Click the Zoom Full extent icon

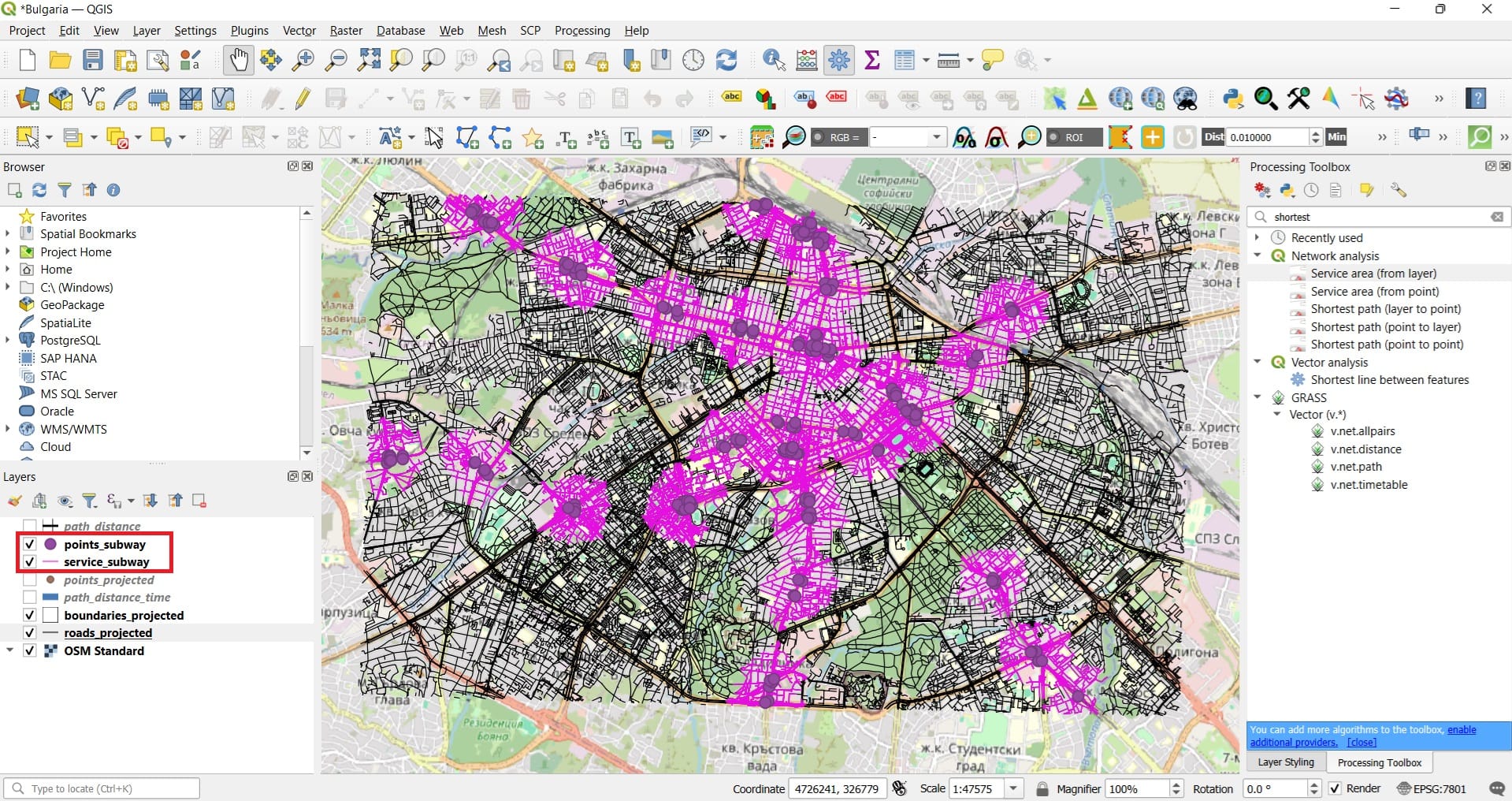point(369,60)
